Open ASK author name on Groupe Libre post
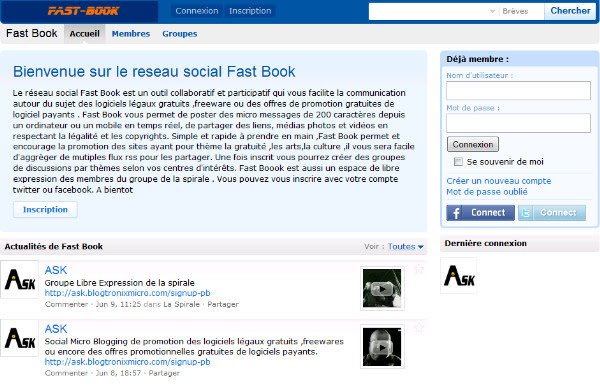This screenshot has height=390, width=600. tap(56, 270)
